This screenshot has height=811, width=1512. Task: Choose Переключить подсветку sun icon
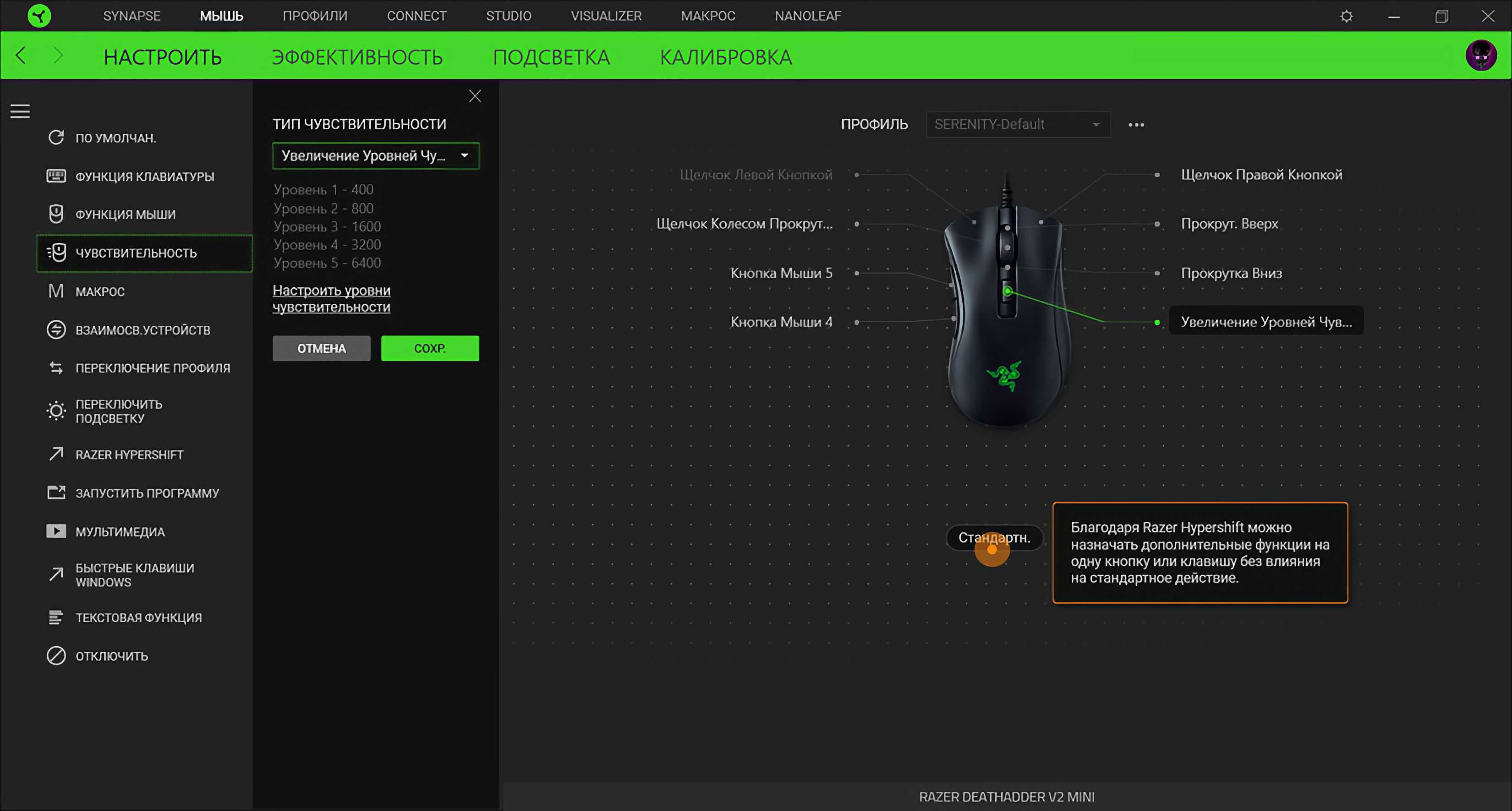coord(56,410)
